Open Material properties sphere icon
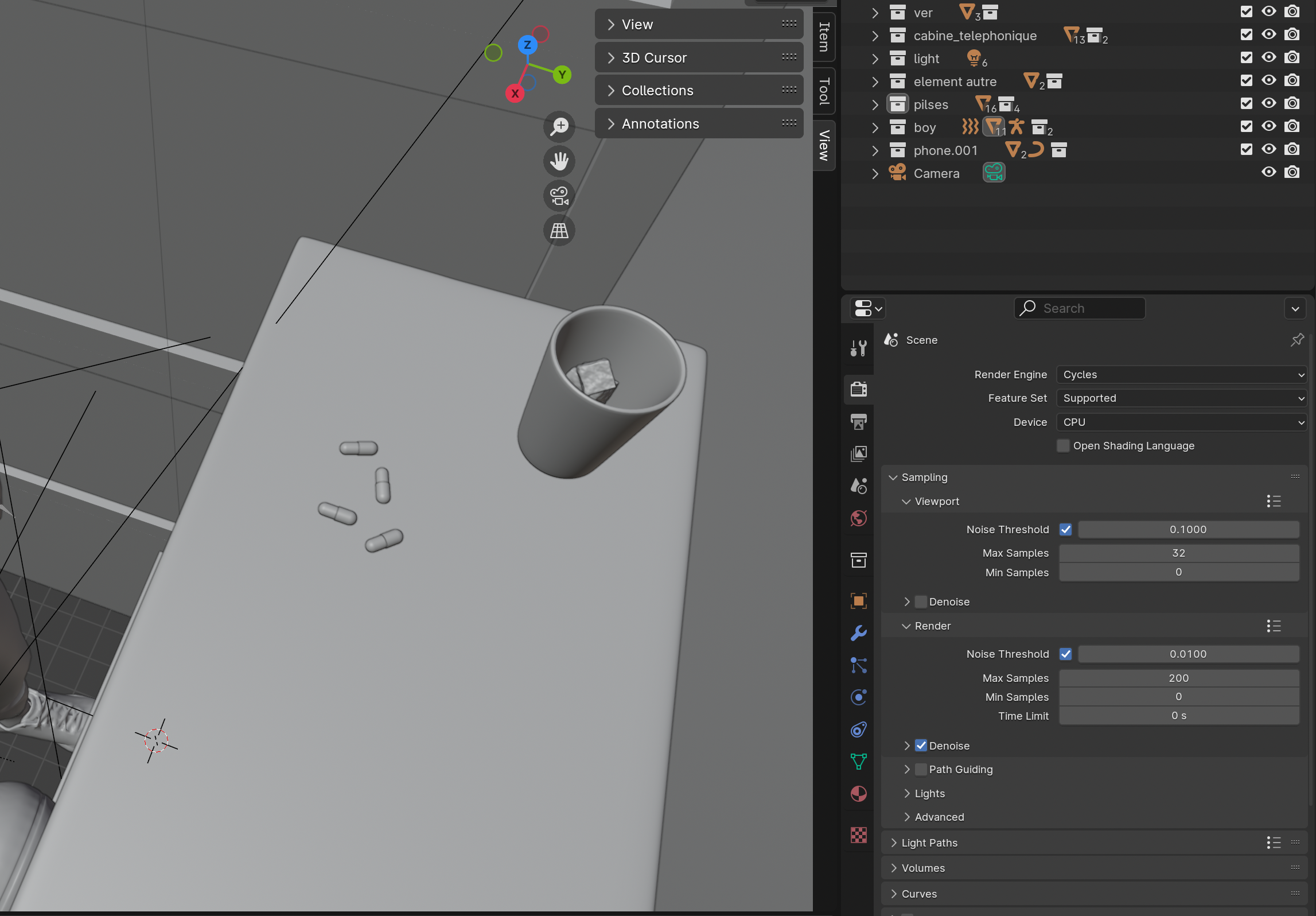Screen dimensions: 1316x916 [858, 794]
